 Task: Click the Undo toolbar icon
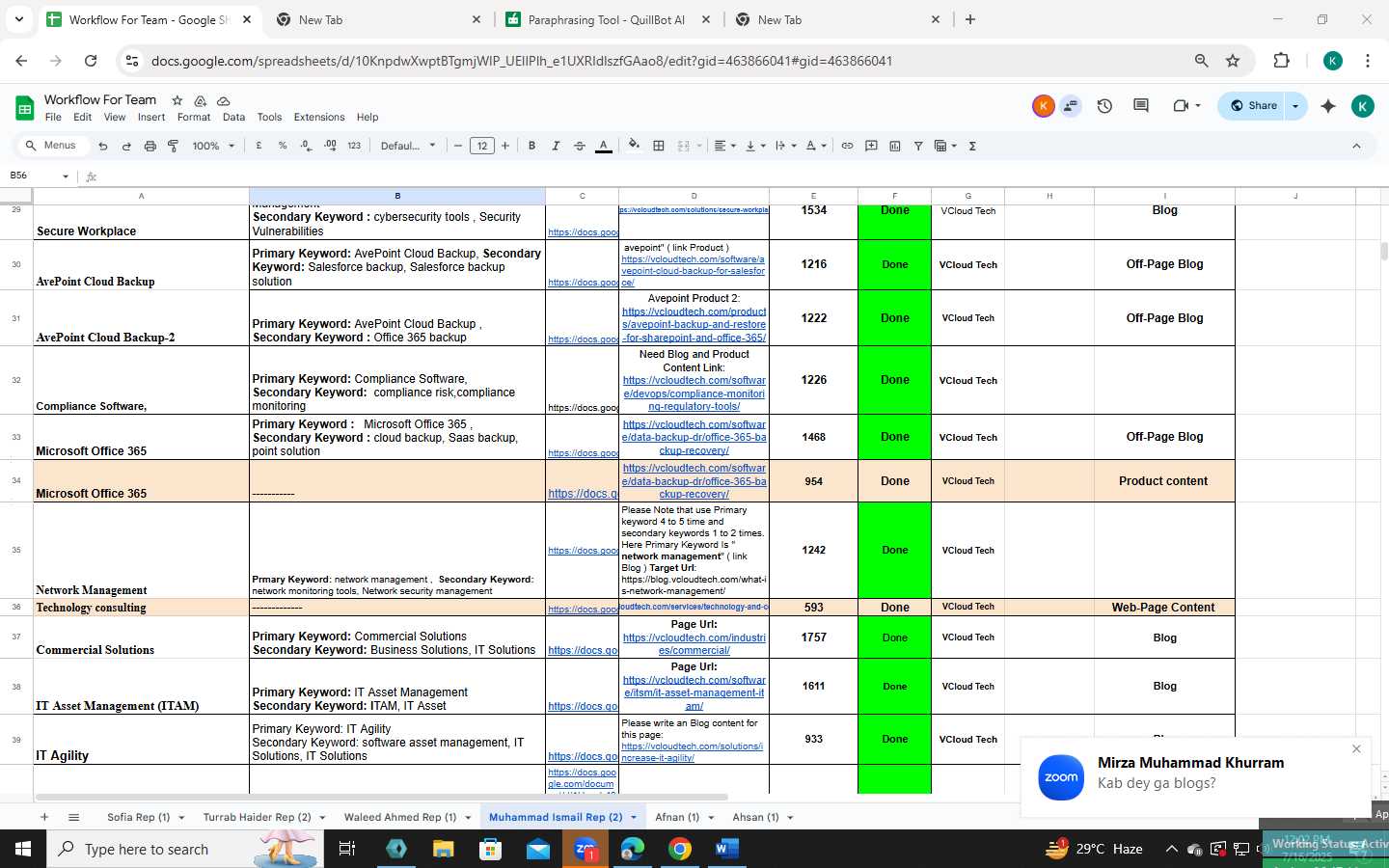tap(103, 146)
